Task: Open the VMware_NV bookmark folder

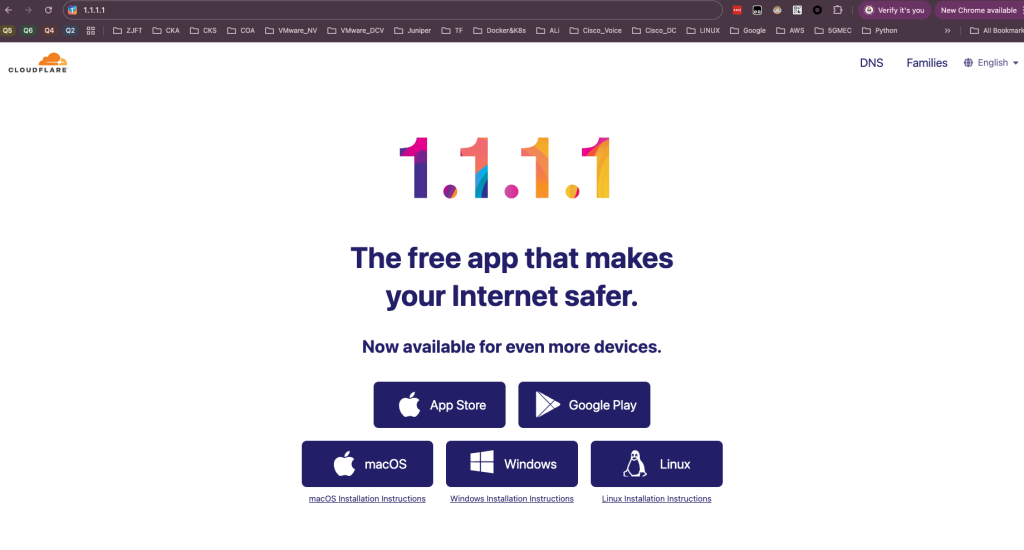Action: pos(291,31)
